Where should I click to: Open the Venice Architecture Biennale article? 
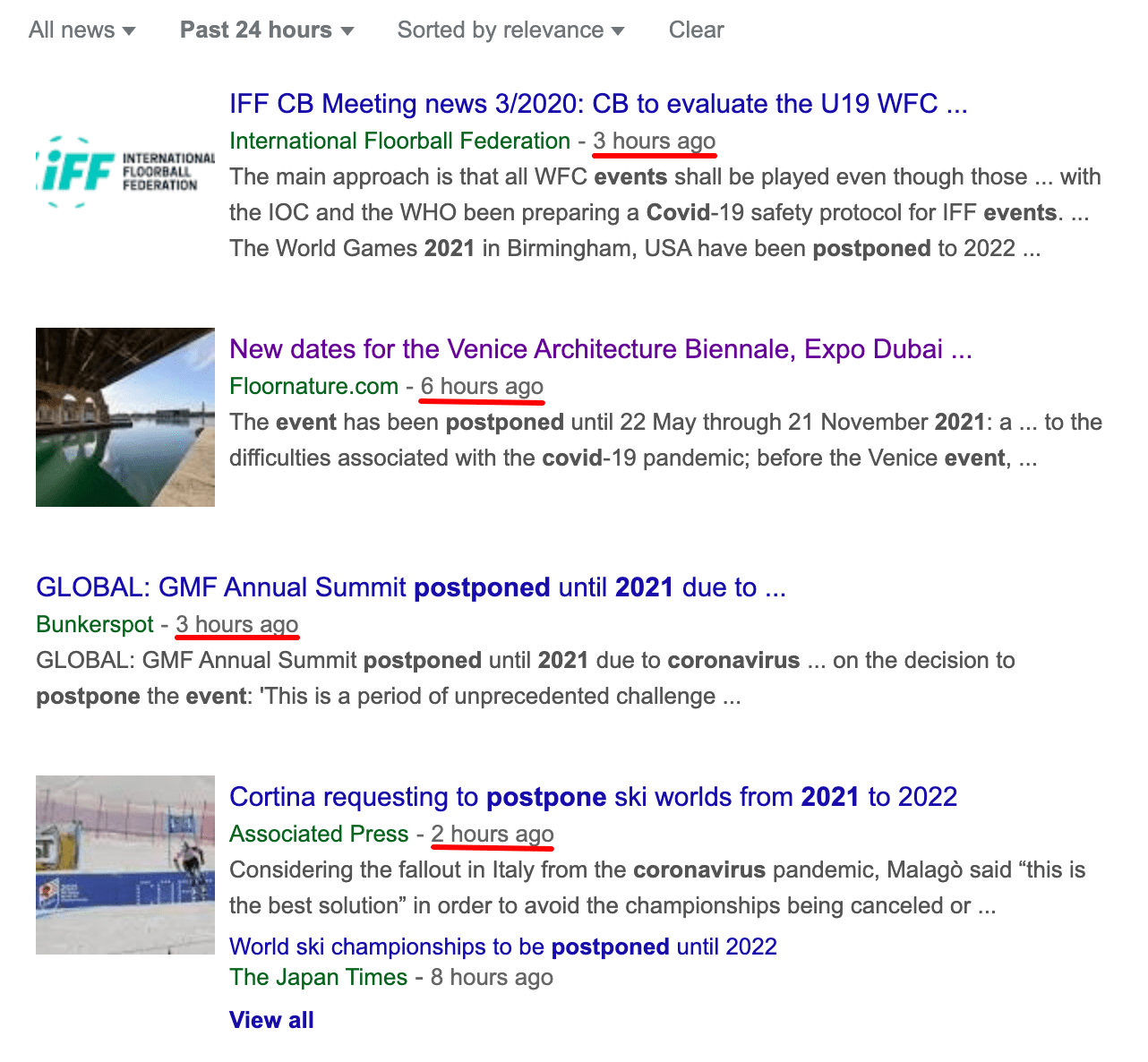pos(600,349)
